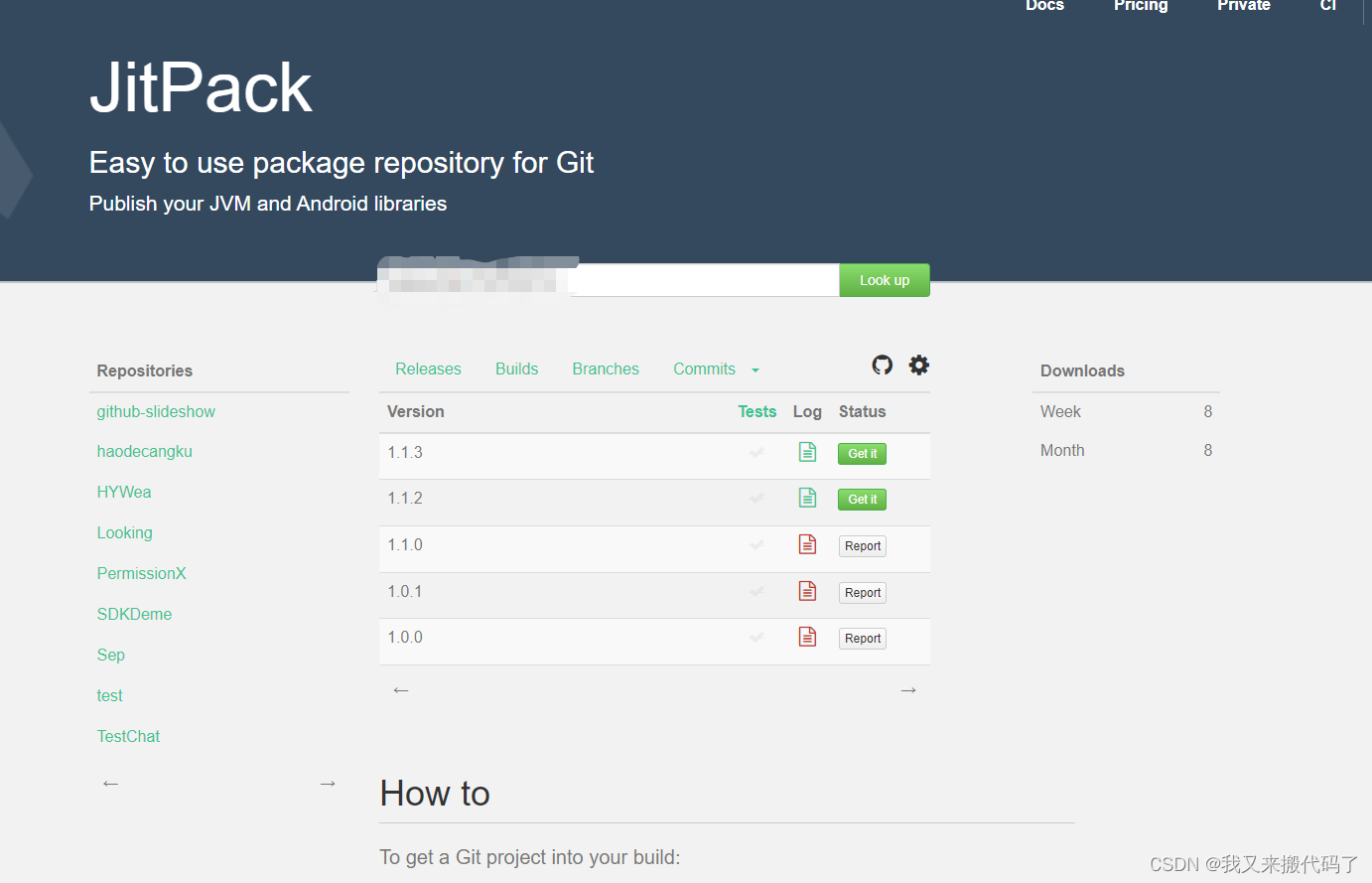
Task: Open the PermissionX repository link
Action: (x=141, y=573)
